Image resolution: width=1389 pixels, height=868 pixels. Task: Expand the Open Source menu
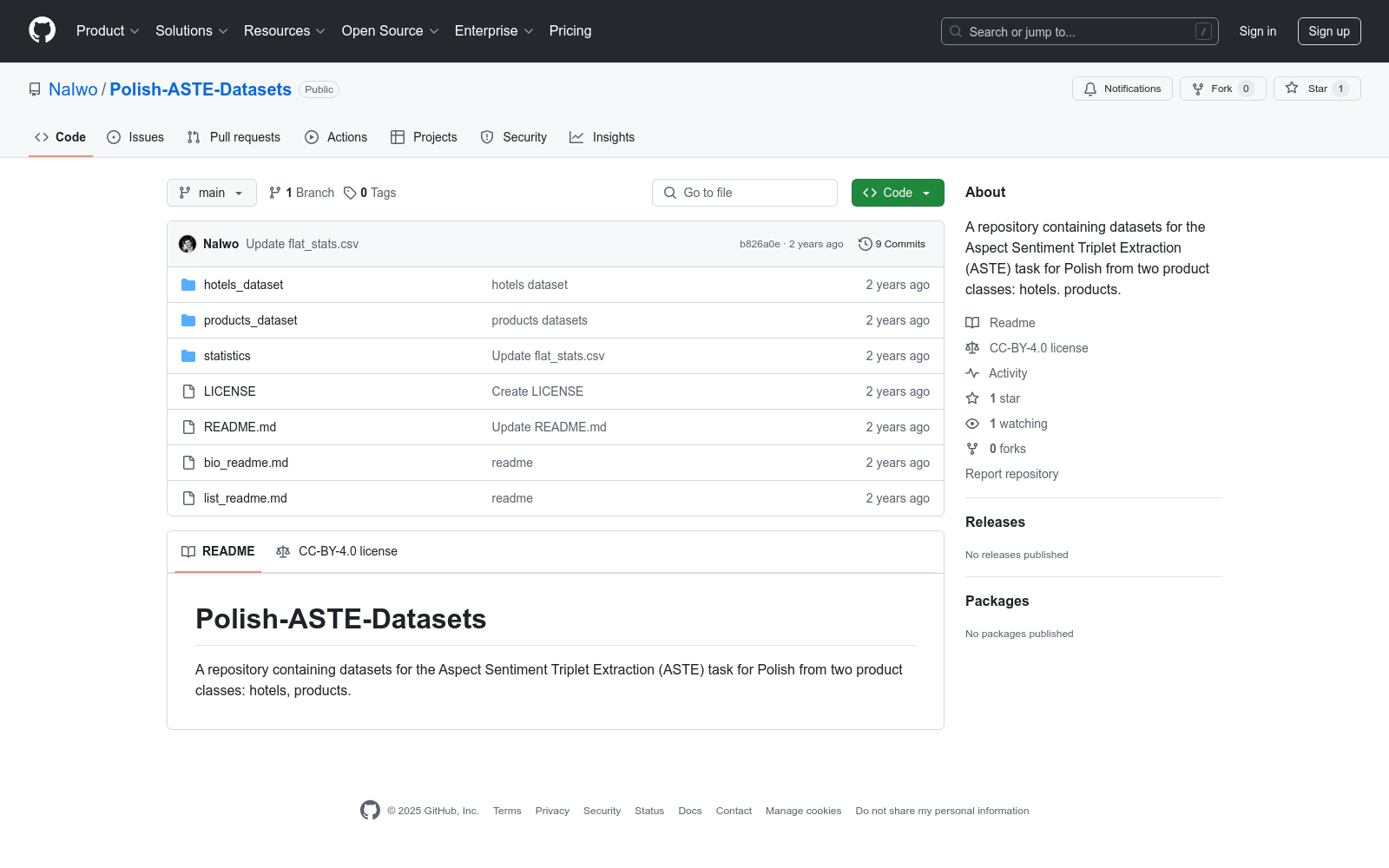click(x=391, y=31)
